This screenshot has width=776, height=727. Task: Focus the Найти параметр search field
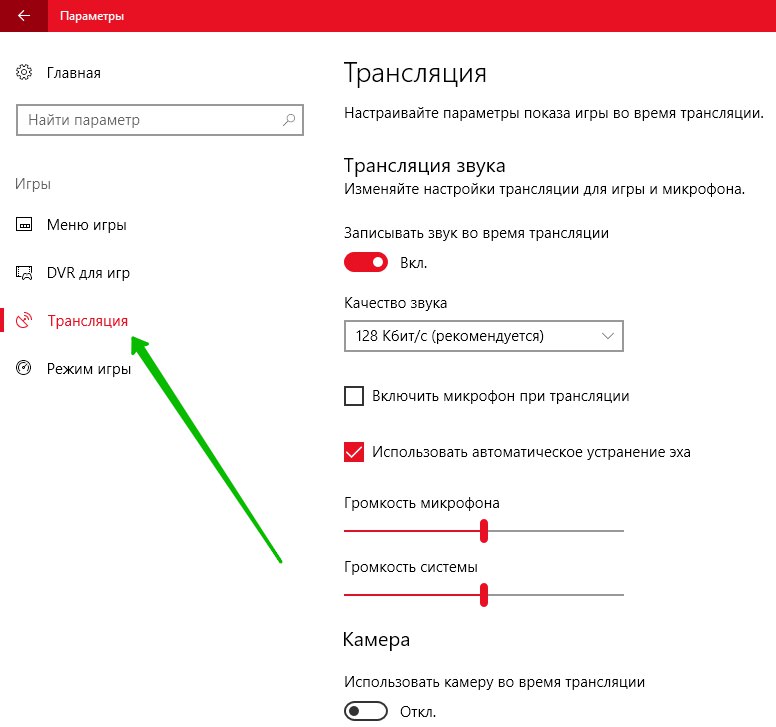(160, 120)
